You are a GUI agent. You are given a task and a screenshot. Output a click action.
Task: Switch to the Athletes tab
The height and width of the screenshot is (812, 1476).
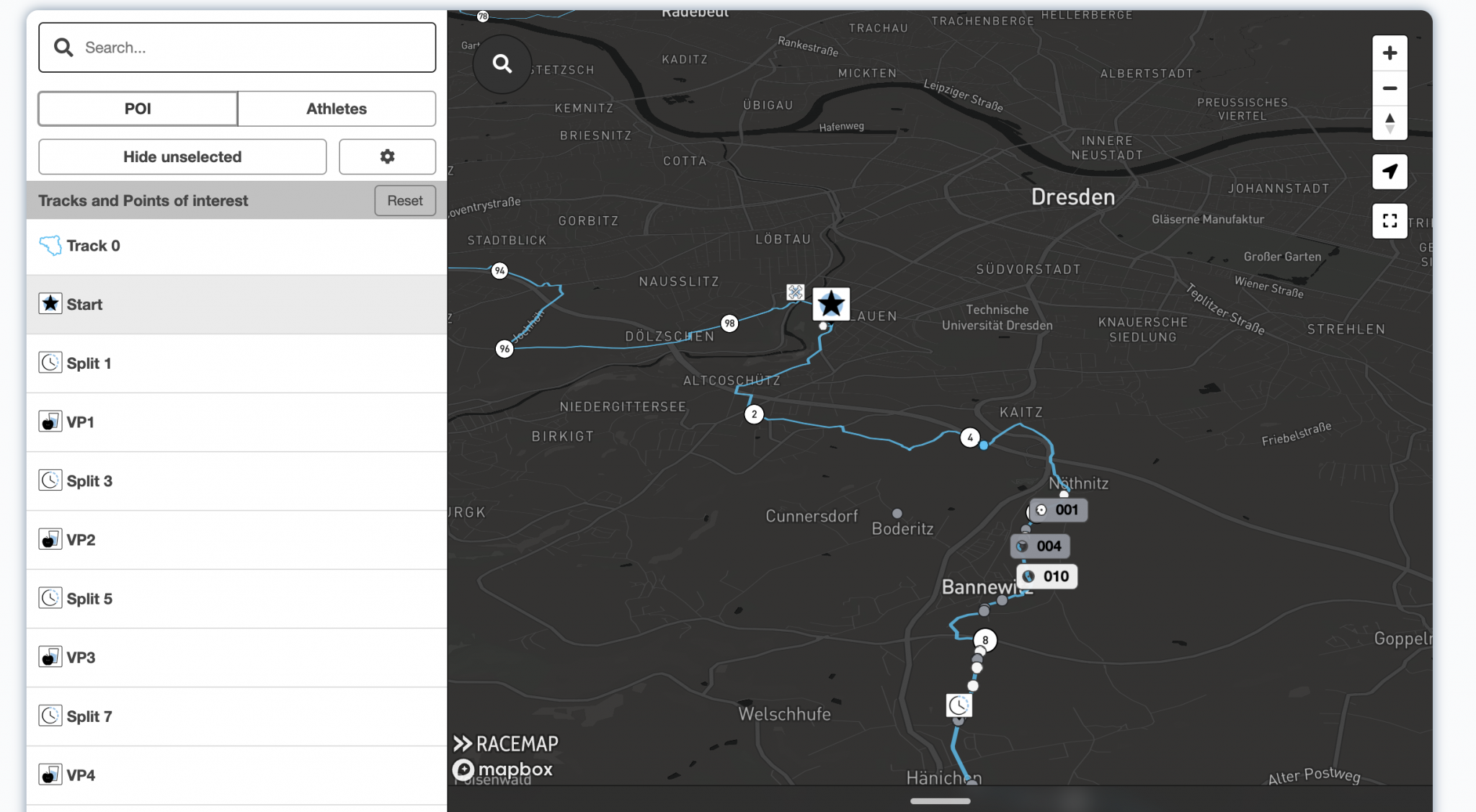[x=336, y=108]
